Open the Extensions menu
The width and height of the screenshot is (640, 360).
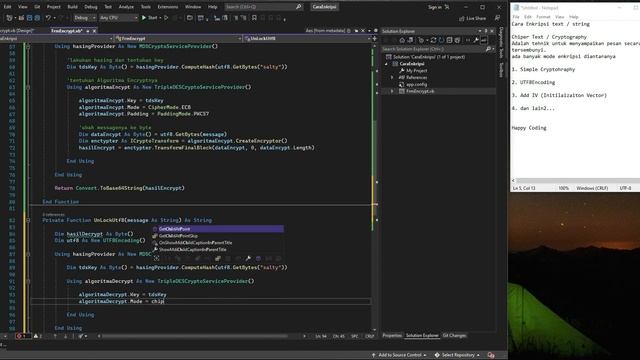(x=168, y=7)
